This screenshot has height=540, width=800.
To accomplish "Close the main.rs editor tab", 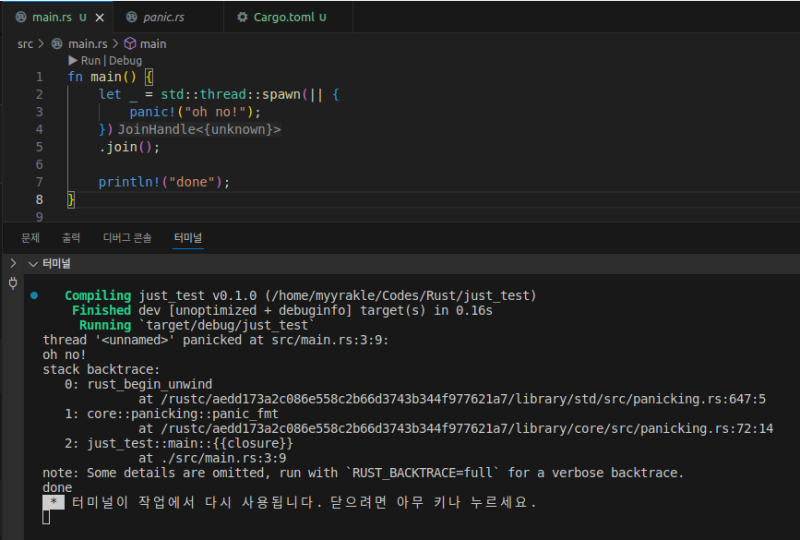I will tap(99, 18).
